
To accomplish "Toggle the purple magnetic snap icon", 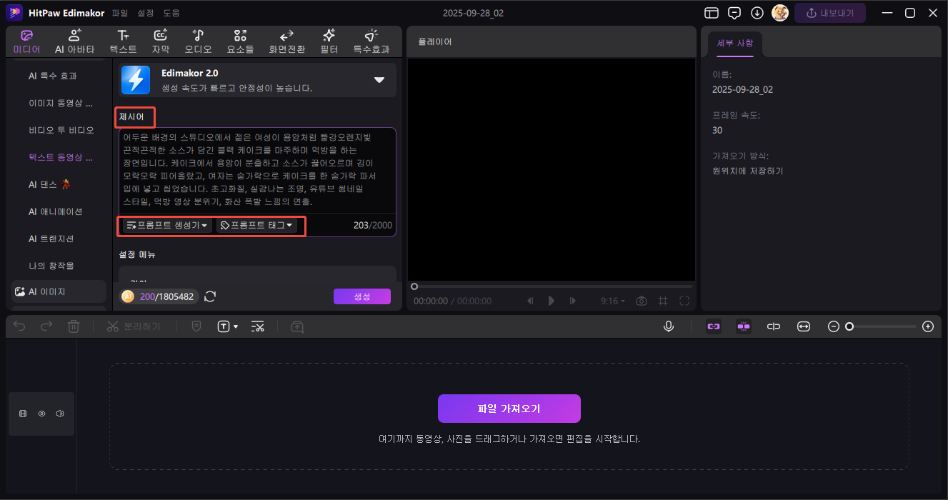I will tap(744, 326).
